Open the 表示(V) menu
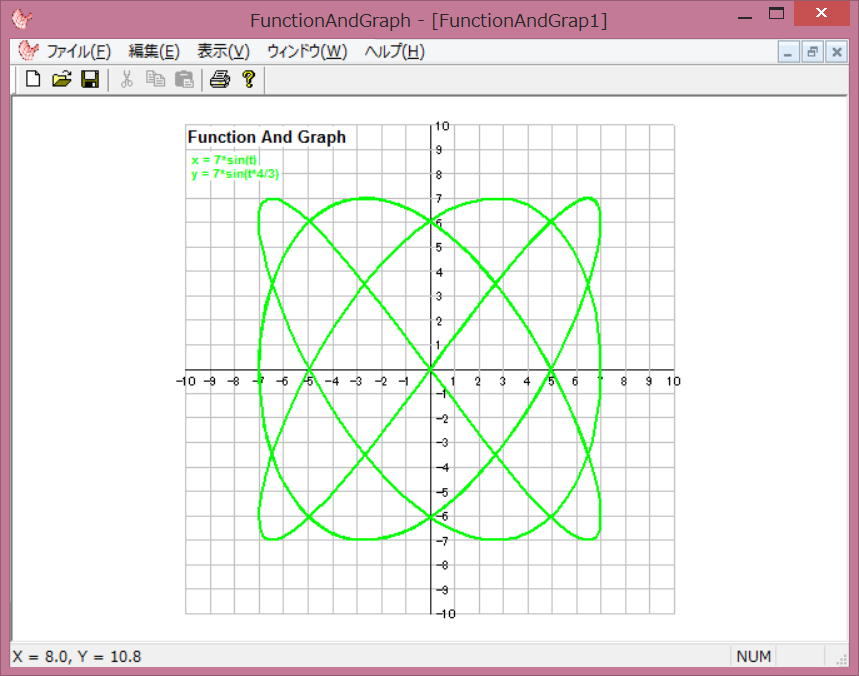This screenshot has height=676, width=859. click(223, 51)
